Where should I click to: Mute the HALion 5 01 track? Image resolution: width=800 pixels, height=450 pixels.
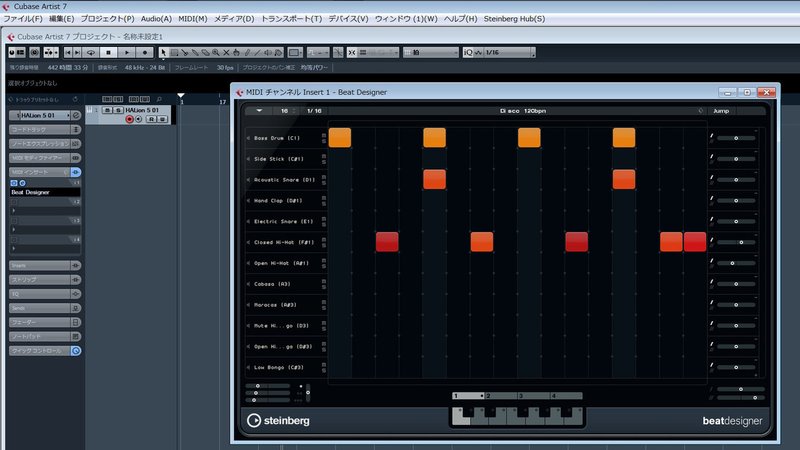click(x=107, y=110)
